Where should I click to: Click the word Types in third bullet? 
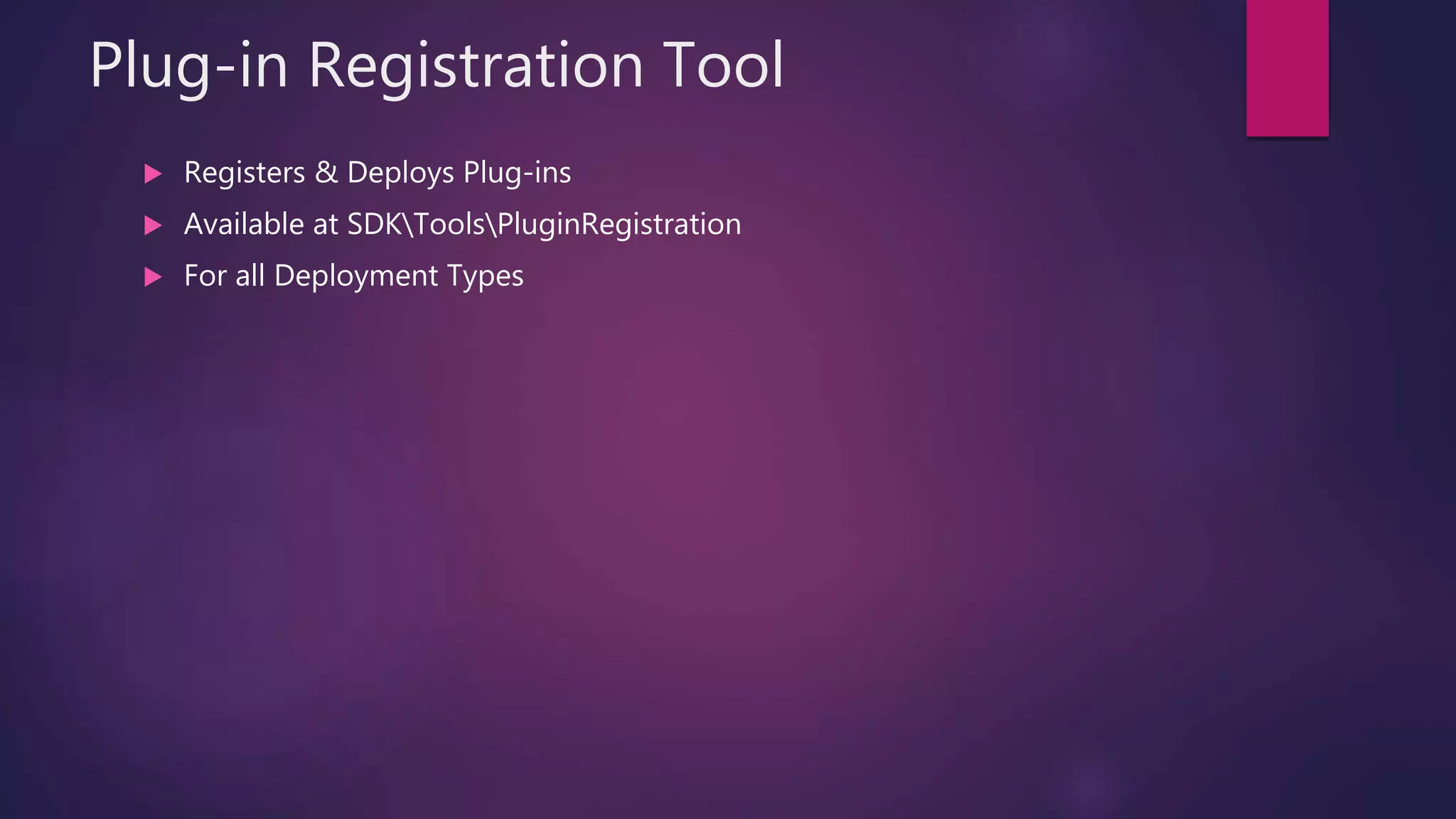tap(485, 276)
